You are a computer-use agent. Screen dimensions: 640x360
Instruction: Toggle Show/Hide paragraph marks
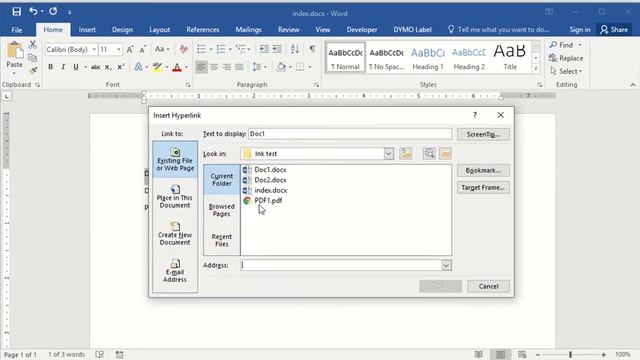312,49
